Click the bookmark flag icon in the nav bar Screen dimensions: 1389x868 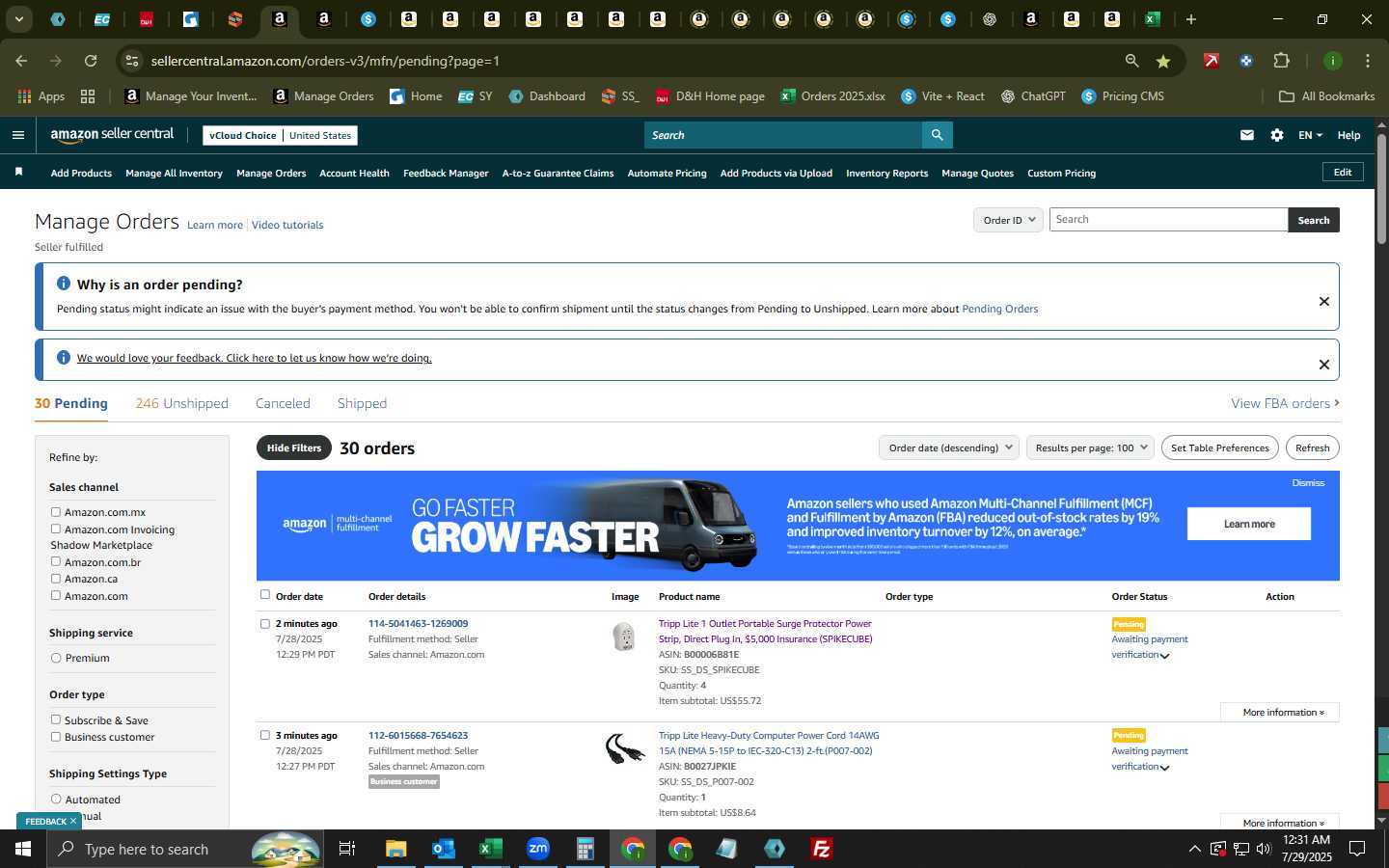click(x=18, y=172)
